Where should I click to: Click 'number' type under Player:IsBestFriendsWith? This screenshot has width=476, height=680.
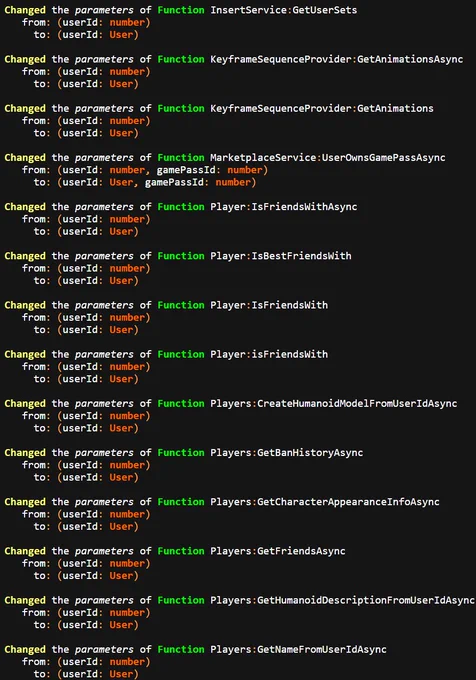tap(127, 268)
